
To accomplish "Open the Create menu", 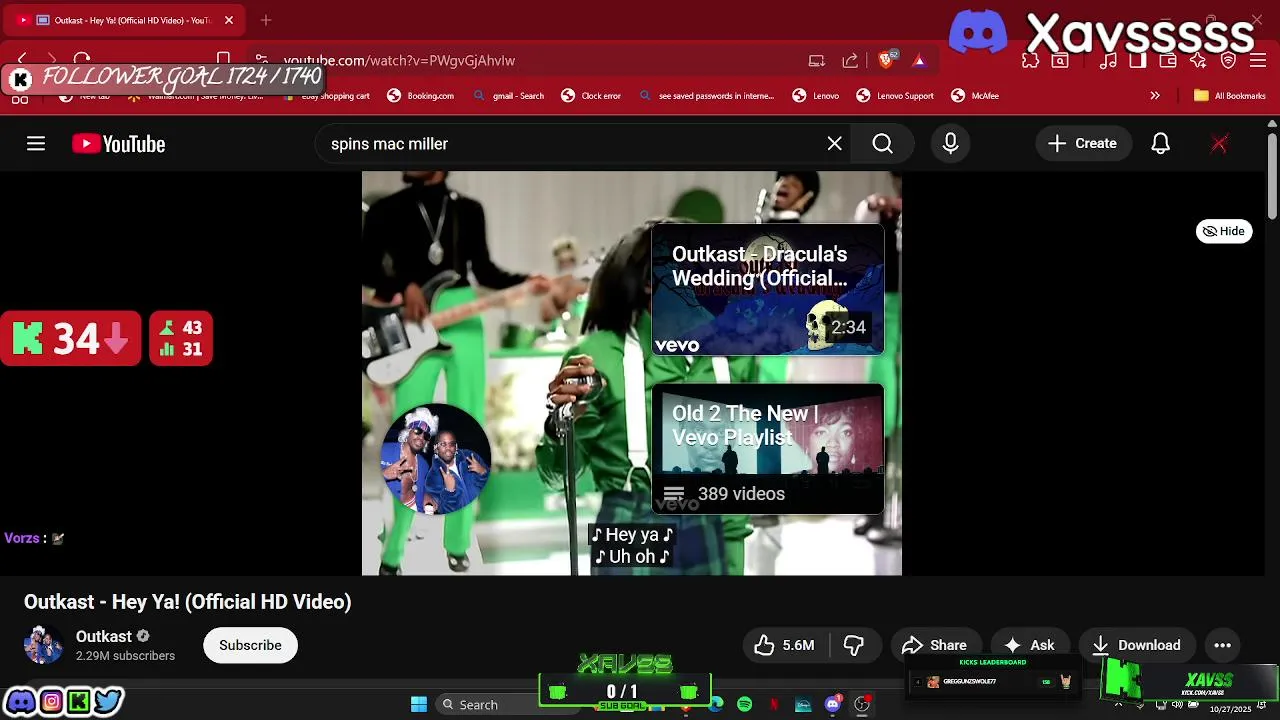I will [x=1083, y=144].
